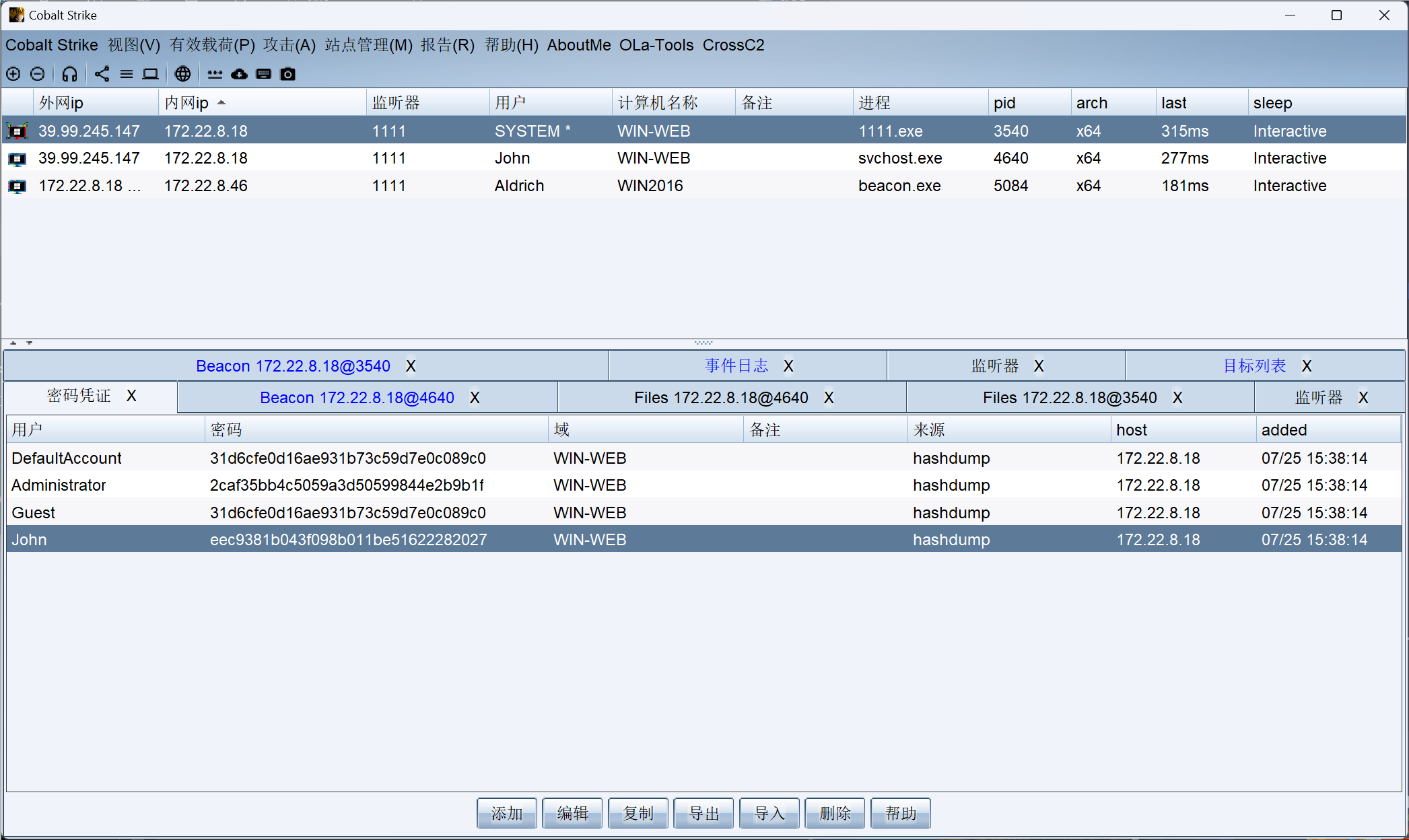Viewport: 1409px width, 840px height.
Task: Sort sessions by 外网ip column header
Action: coord(96,103)
